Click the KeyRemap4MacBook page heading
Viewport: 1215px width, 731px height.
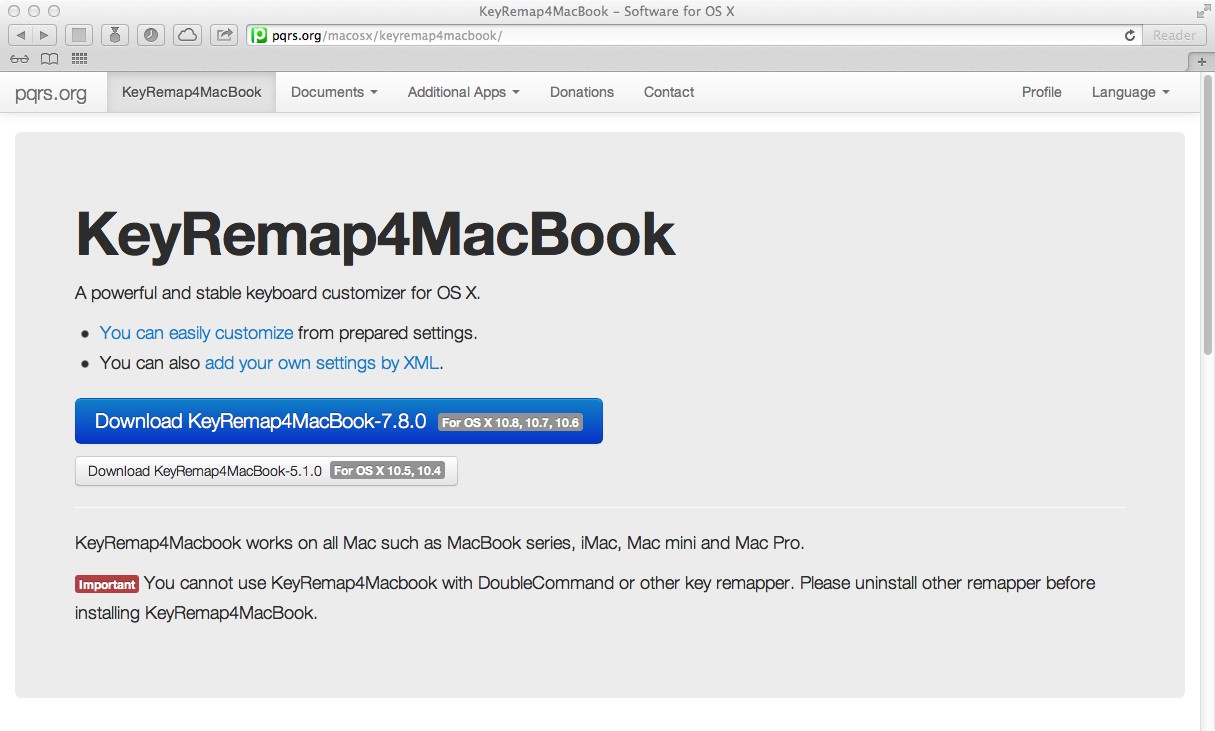click(x=375, y=236)
